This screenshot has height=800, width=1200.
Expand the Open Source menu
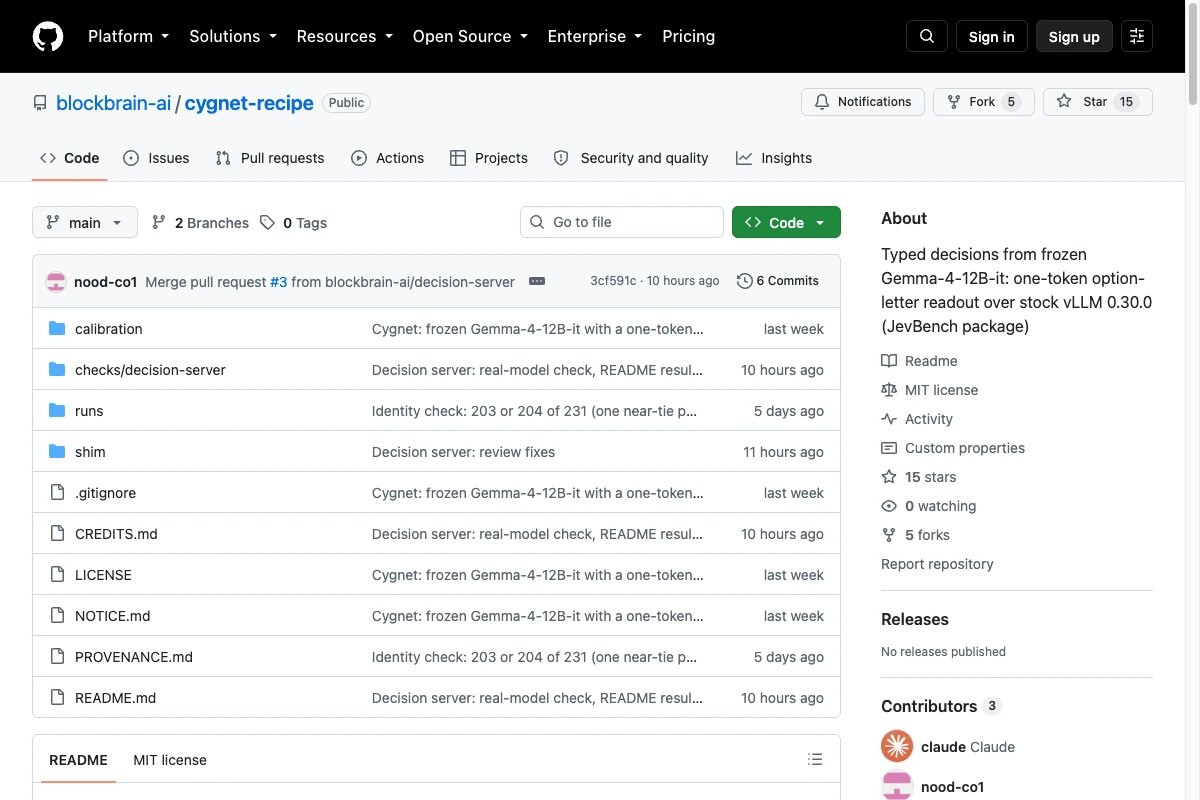point(470,36)
